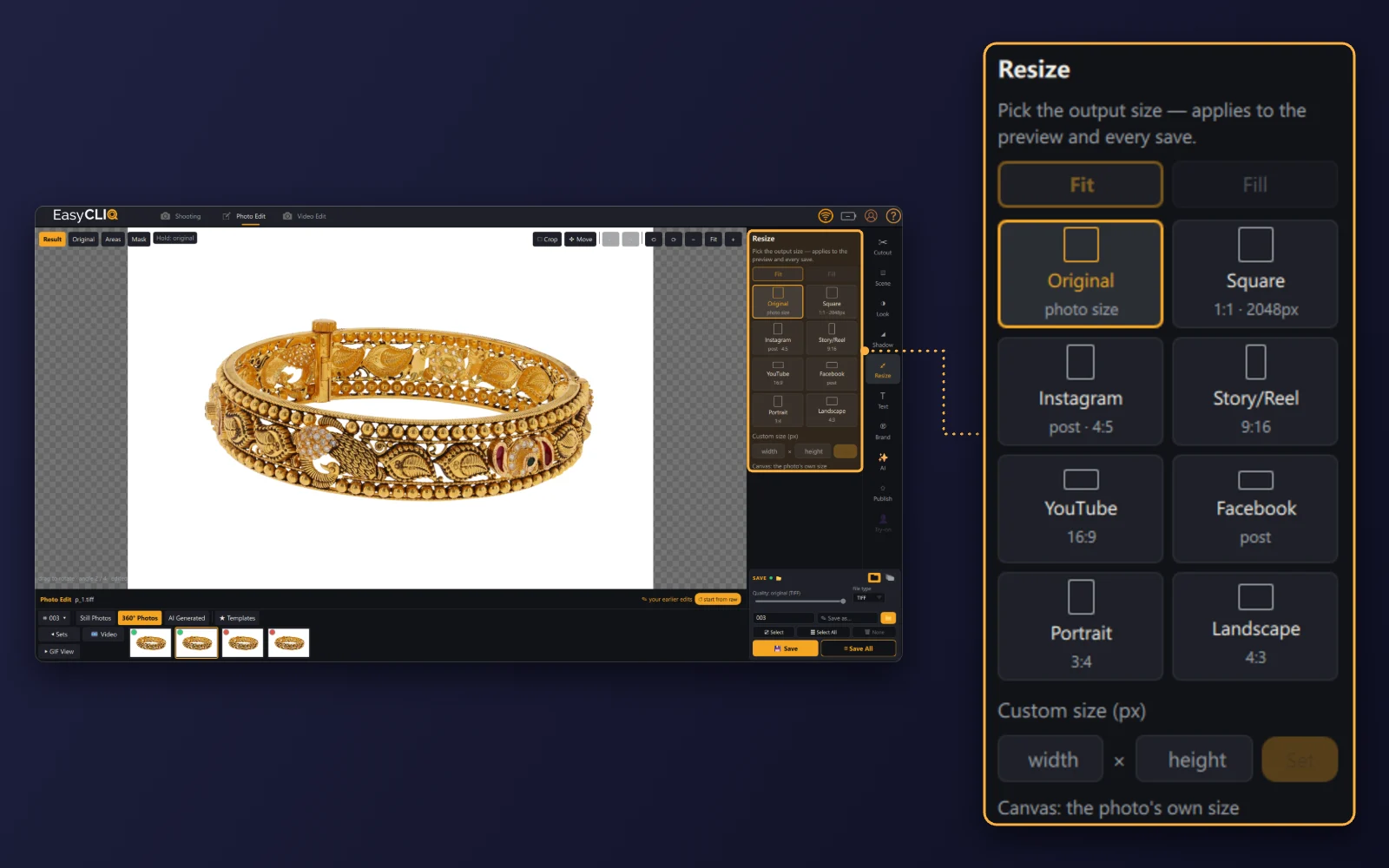Open the Still Photos tab

tap(95, 618)
